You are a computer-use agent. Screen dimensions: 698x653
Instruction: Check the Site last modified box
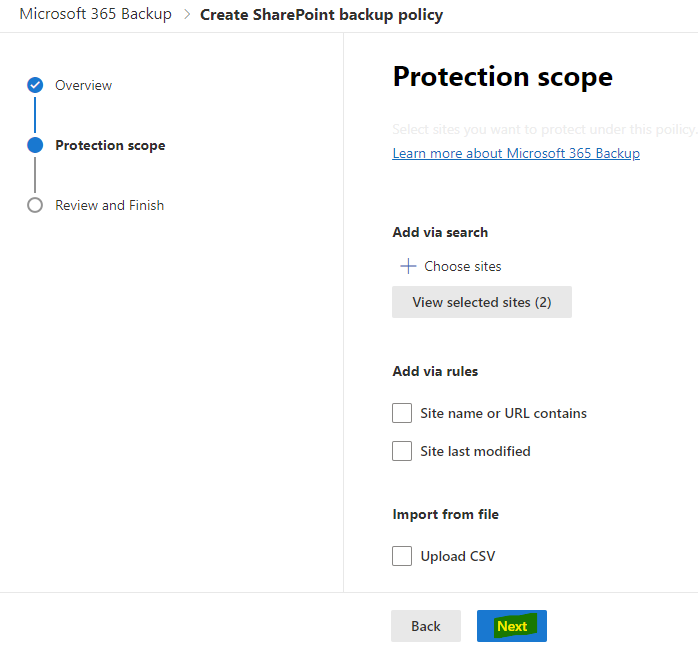tap(402, 451)
